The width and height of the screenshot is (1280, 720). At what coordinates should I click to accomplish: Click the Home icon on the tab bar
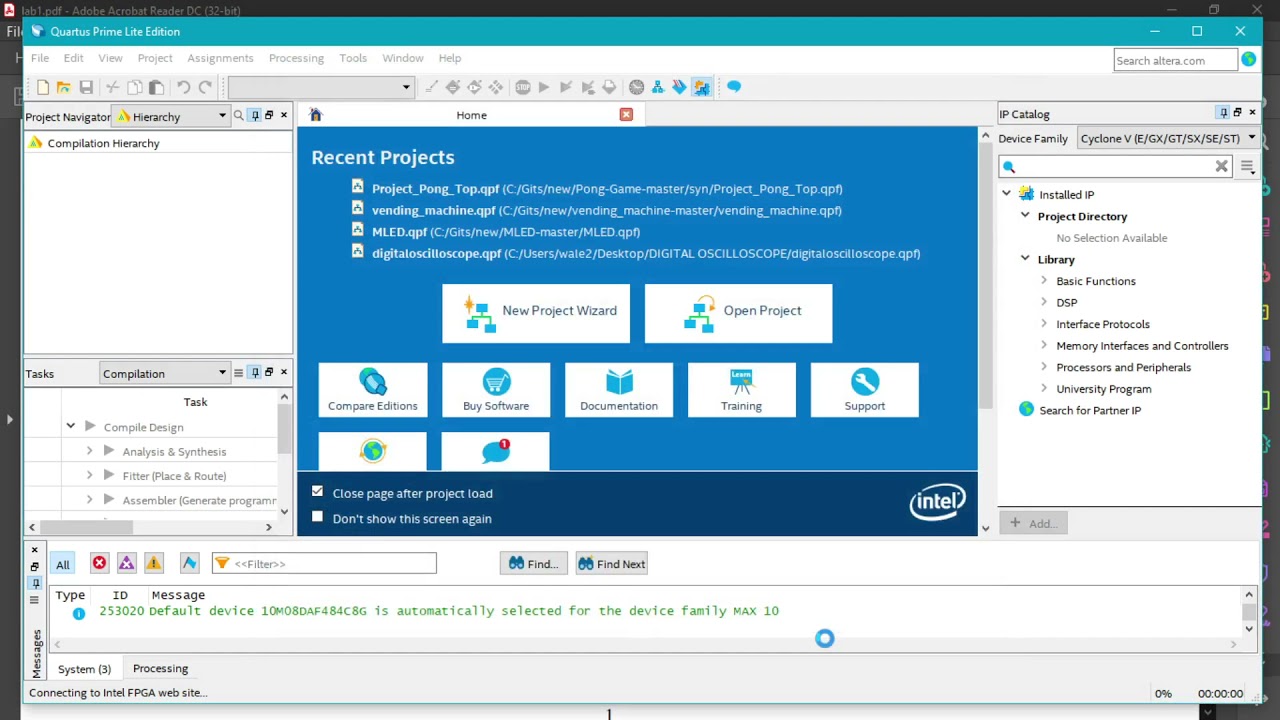tap(316, 115)
